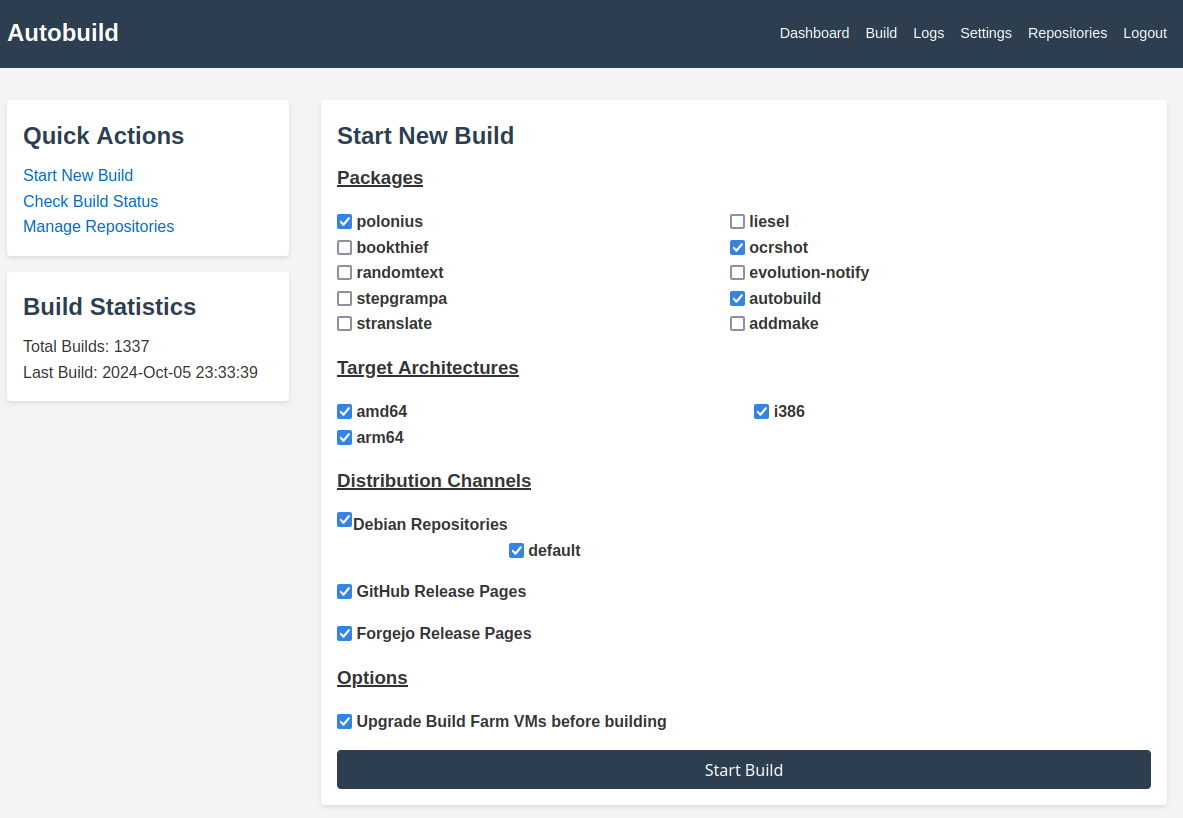Image resolution: width=1183 pixels, height=818 pixels.
Task: Uncheck the amd64 architecture
Action: tap(344, 411)
